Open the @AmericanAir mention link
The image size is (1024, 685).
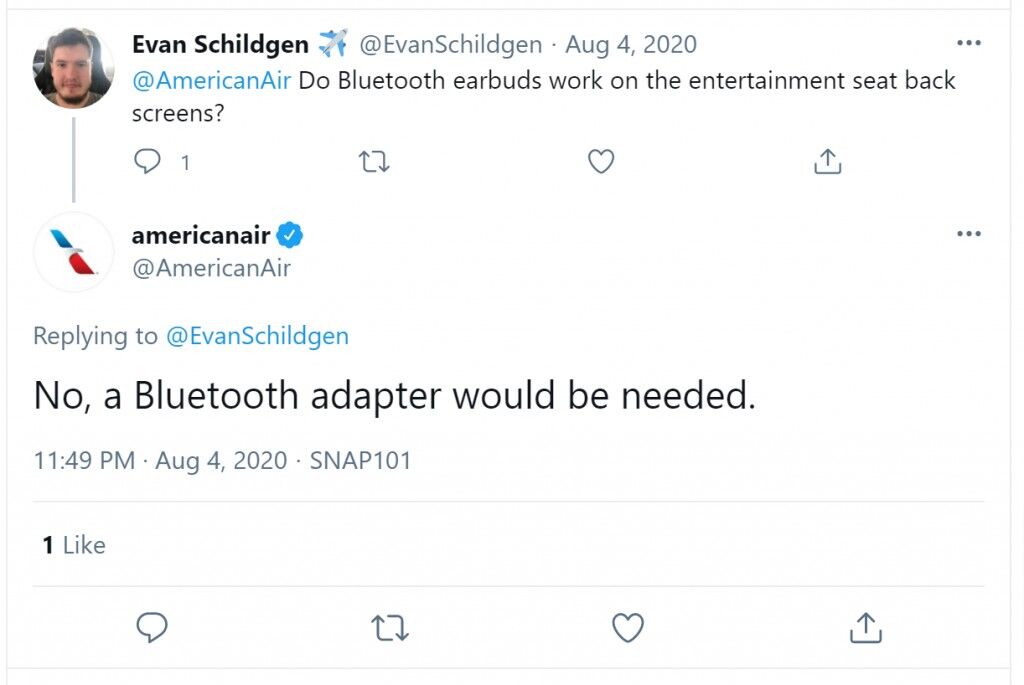point(211,80)
